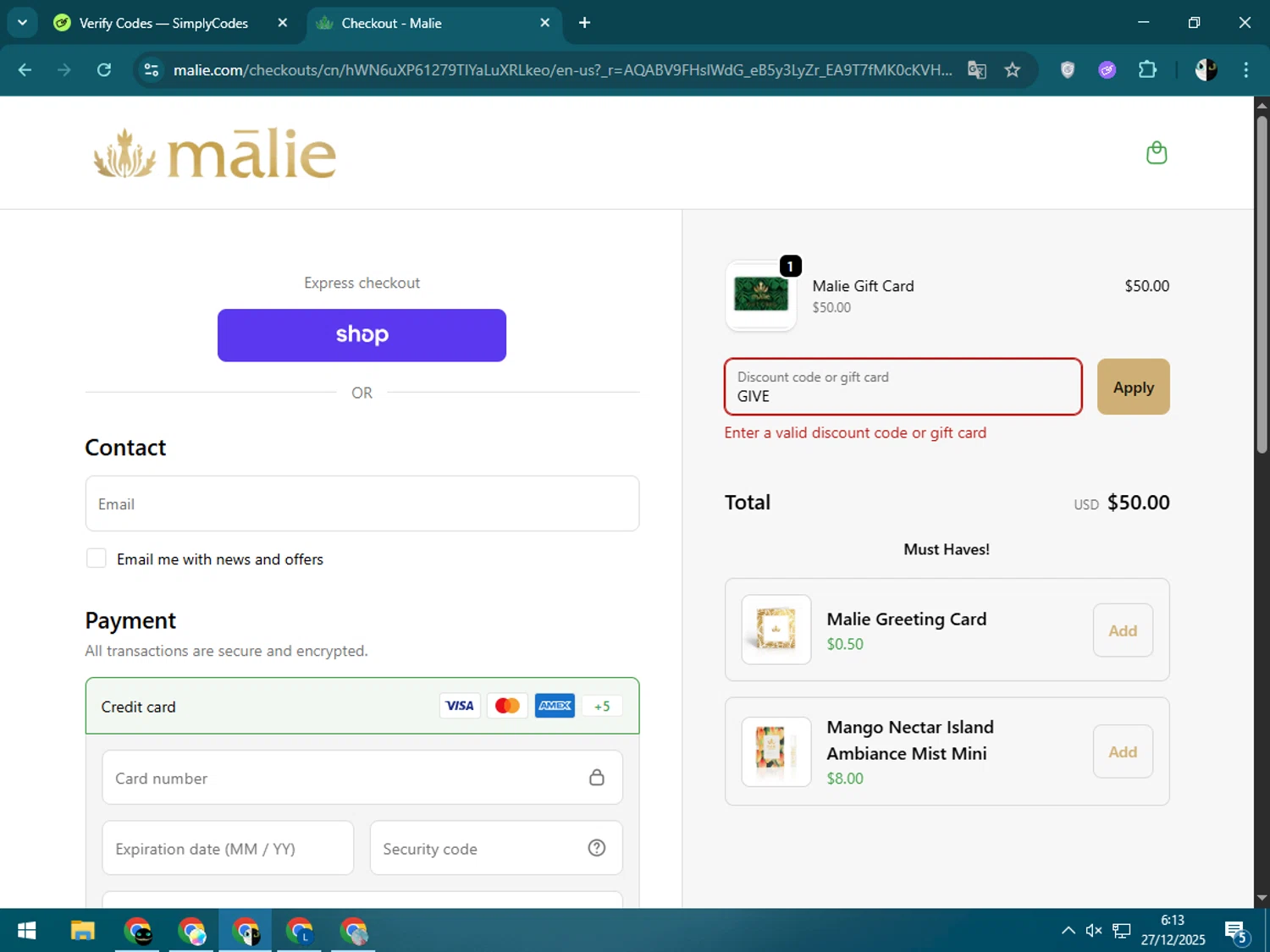Open the shopping bag cart icon
Image resolution: width=1270 pixels, height=952 pixels.
pos(1157,153)
